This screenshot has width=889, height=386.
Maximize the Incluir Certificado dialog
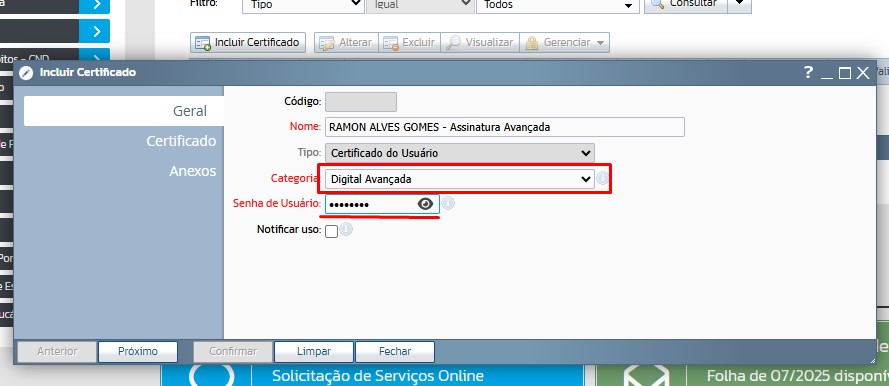coord(845,73)
